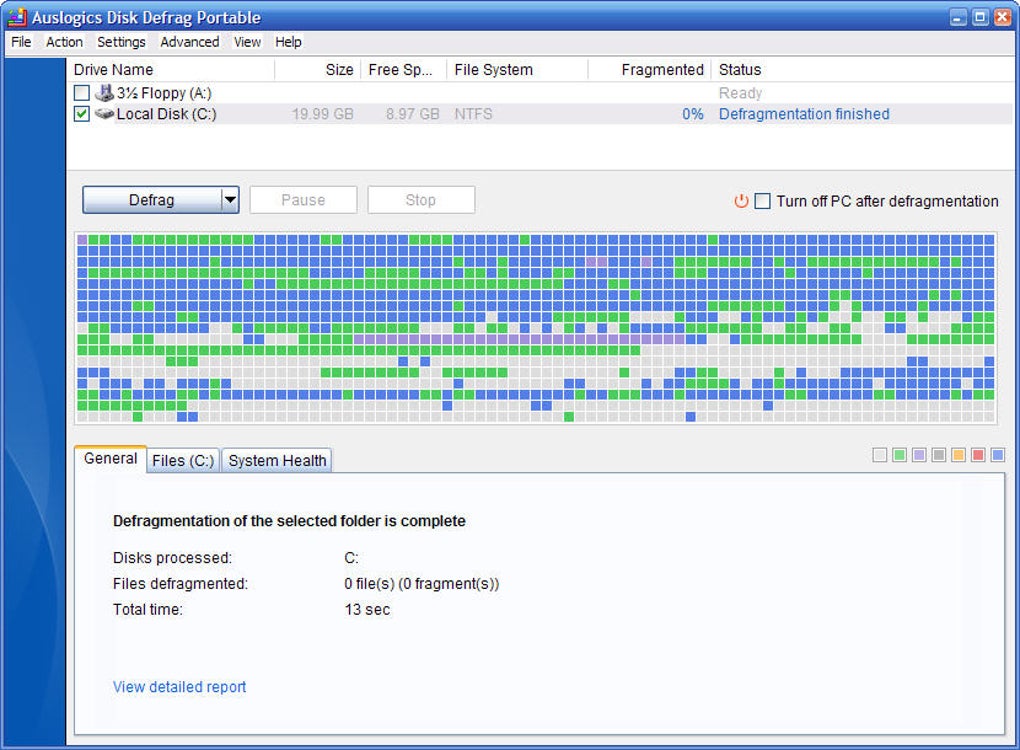Viewport: 1020px width, 750px height.
Task: Open the Defrag button dropdown arrow
Action: point(230,200)
